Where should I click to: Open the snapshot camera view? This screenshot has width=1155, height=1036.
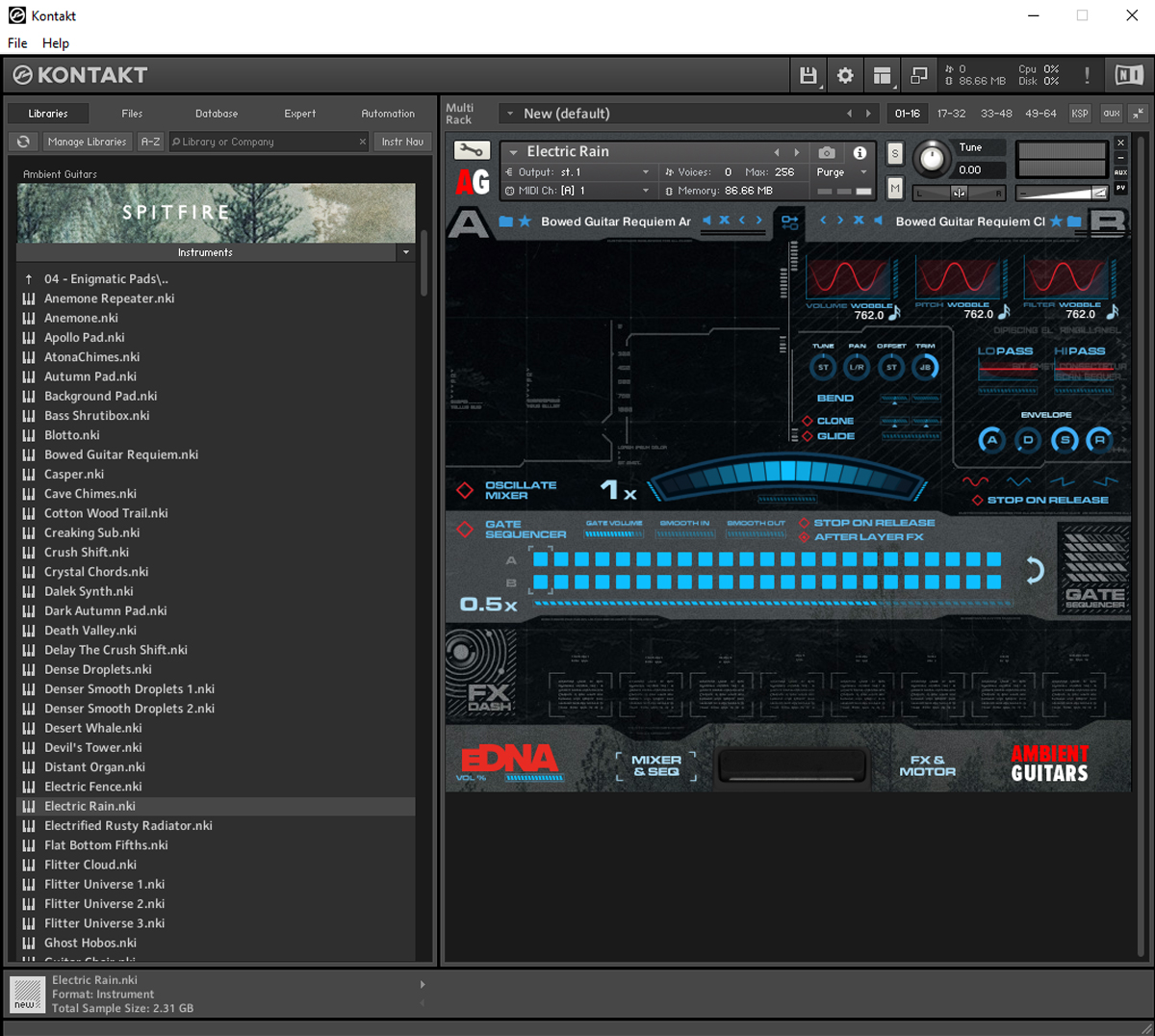click(x=827, y=152)
